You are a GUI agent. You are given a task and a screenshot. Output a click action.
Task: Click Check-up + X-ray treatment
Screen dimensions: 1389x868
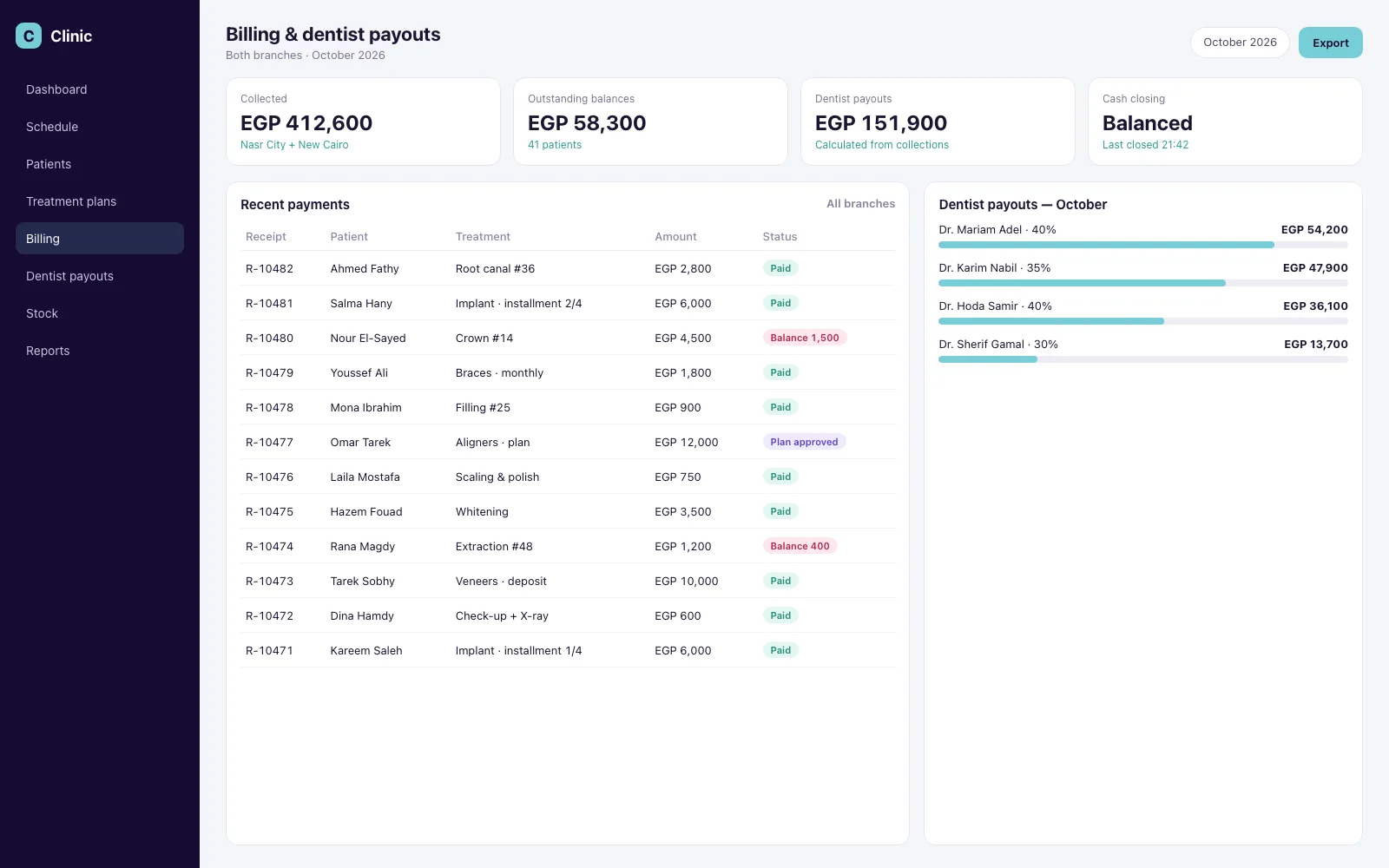coord(502,615)
